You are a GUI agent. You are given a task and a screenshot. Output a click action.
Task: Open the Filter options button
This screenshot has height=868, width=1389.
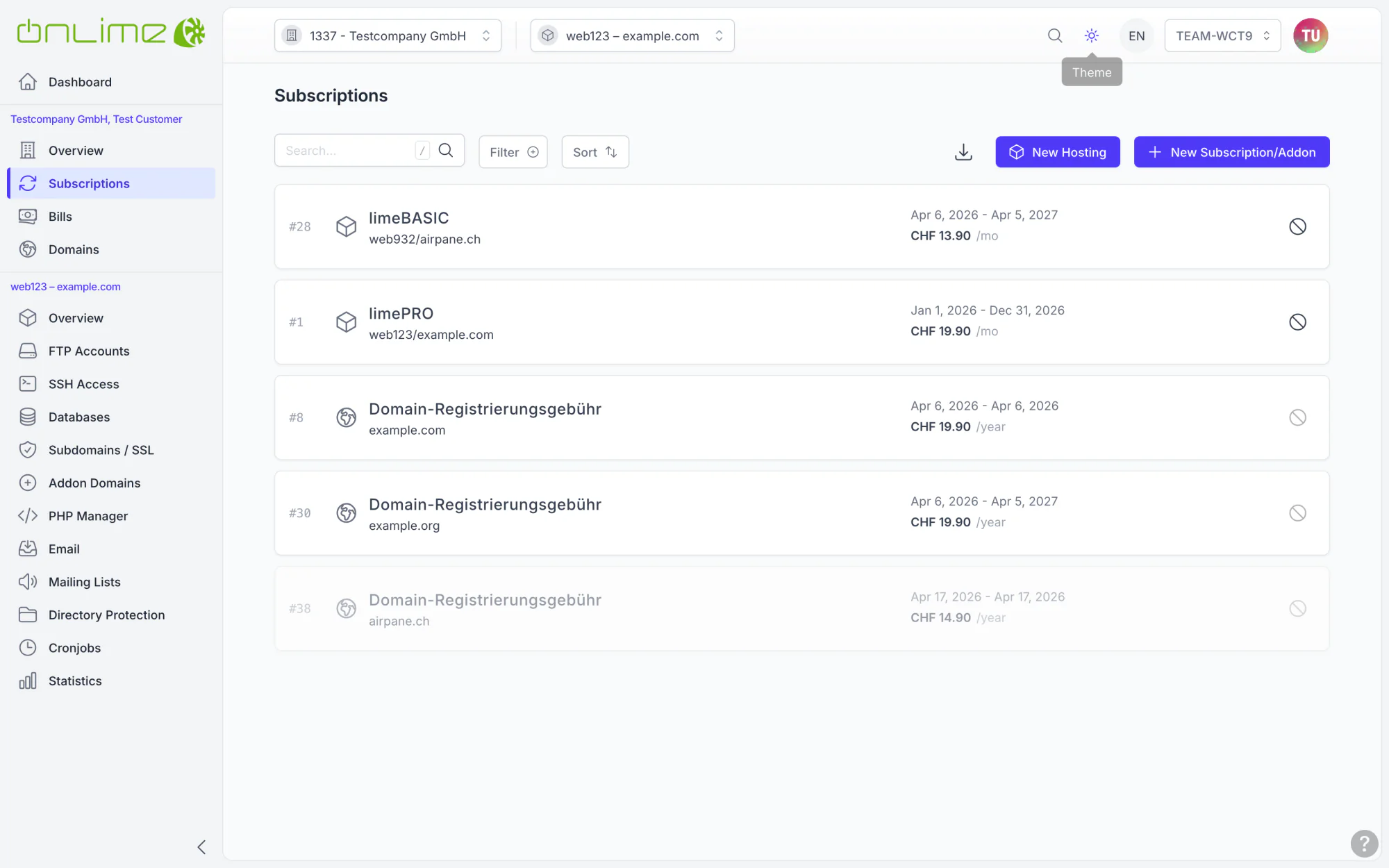click(x=513, y=151)
